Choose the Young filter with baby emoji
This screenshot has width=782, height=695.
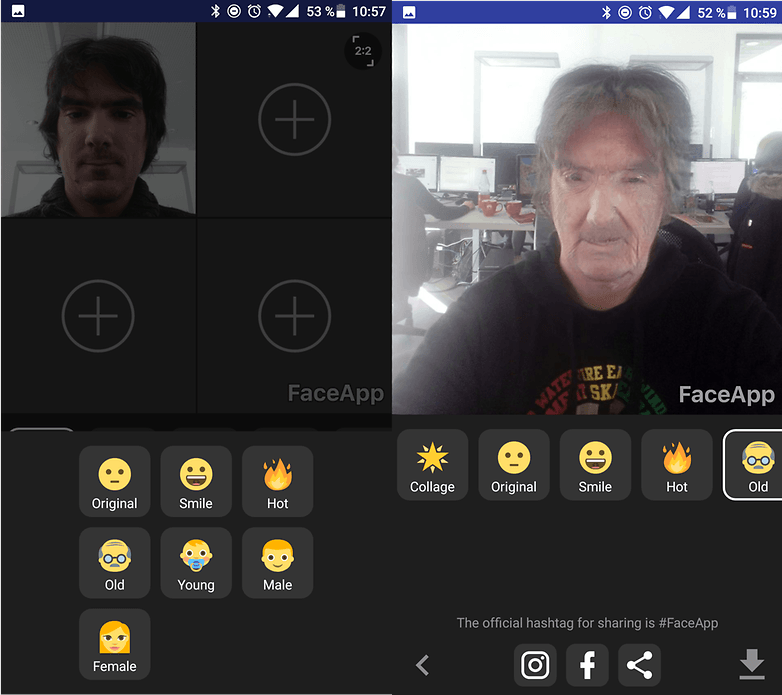pos(196,563)
